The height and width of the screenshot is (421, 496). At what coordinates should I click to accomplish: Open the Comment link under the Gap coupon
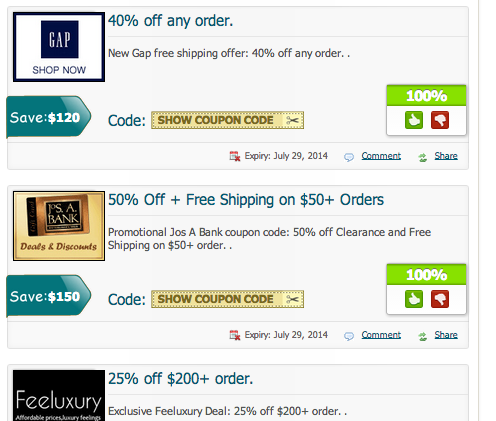(381, 156)
